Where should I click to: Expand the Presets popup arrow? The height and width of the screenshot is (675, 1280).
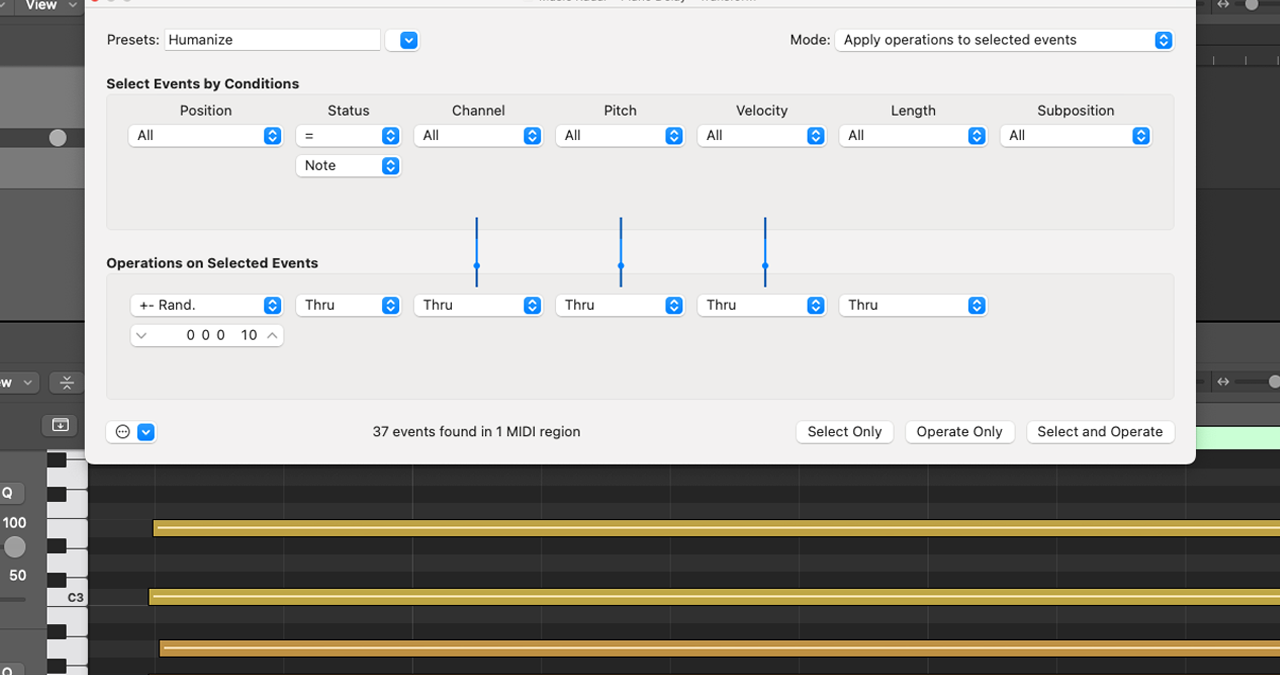tap(408, 40)
